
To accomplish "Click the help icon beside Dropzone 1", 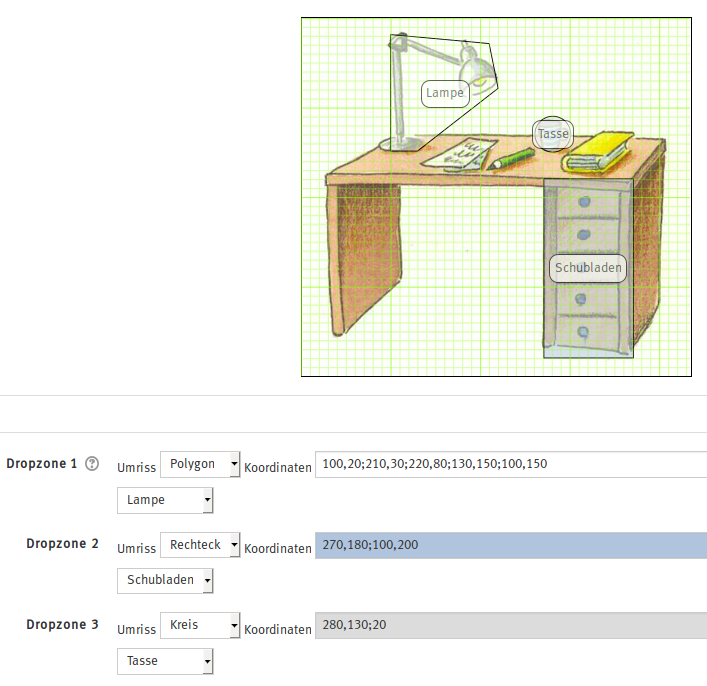I will click(93, 464).
